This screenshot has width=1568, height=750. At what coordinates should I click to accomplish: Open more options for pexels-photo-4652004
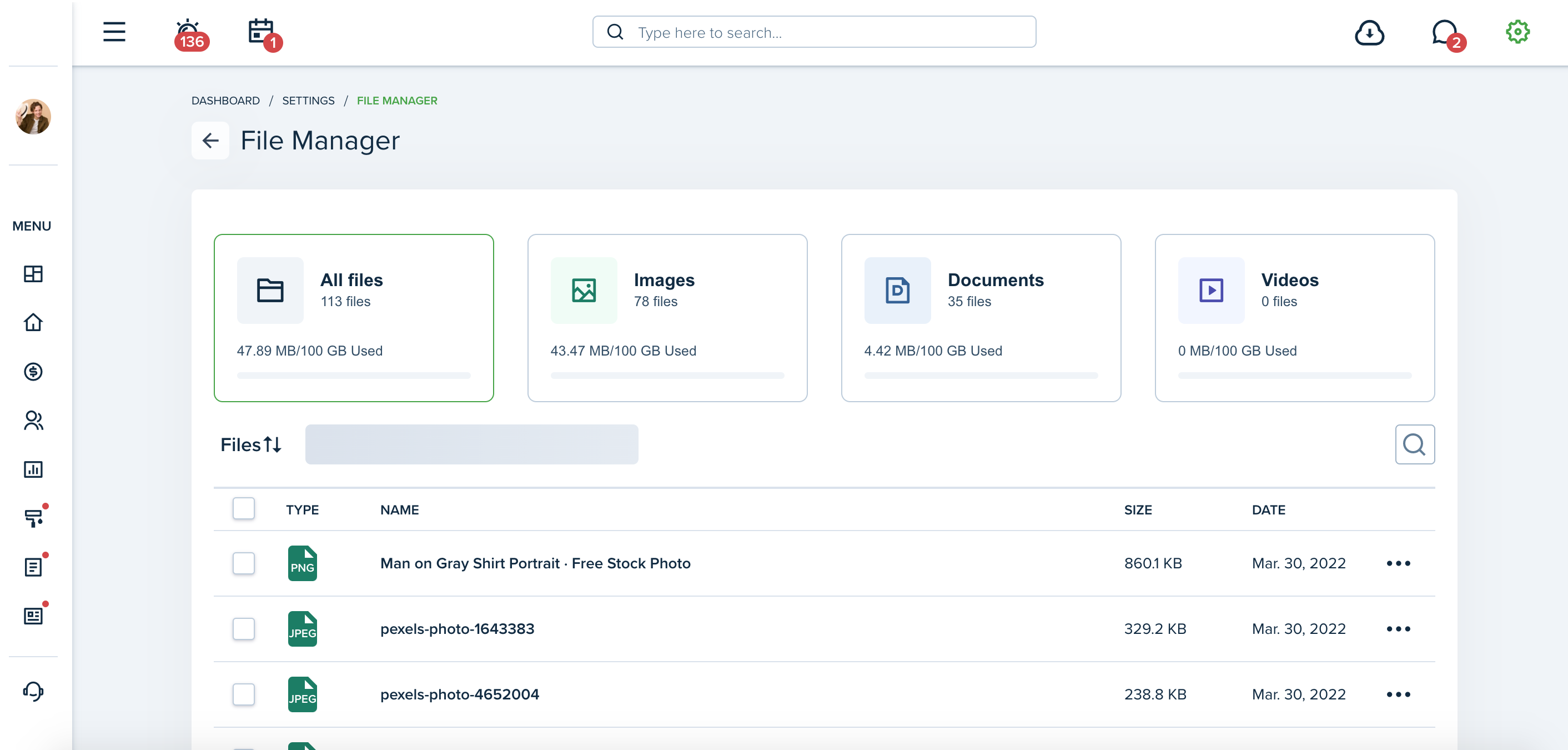click(1398, 694)
